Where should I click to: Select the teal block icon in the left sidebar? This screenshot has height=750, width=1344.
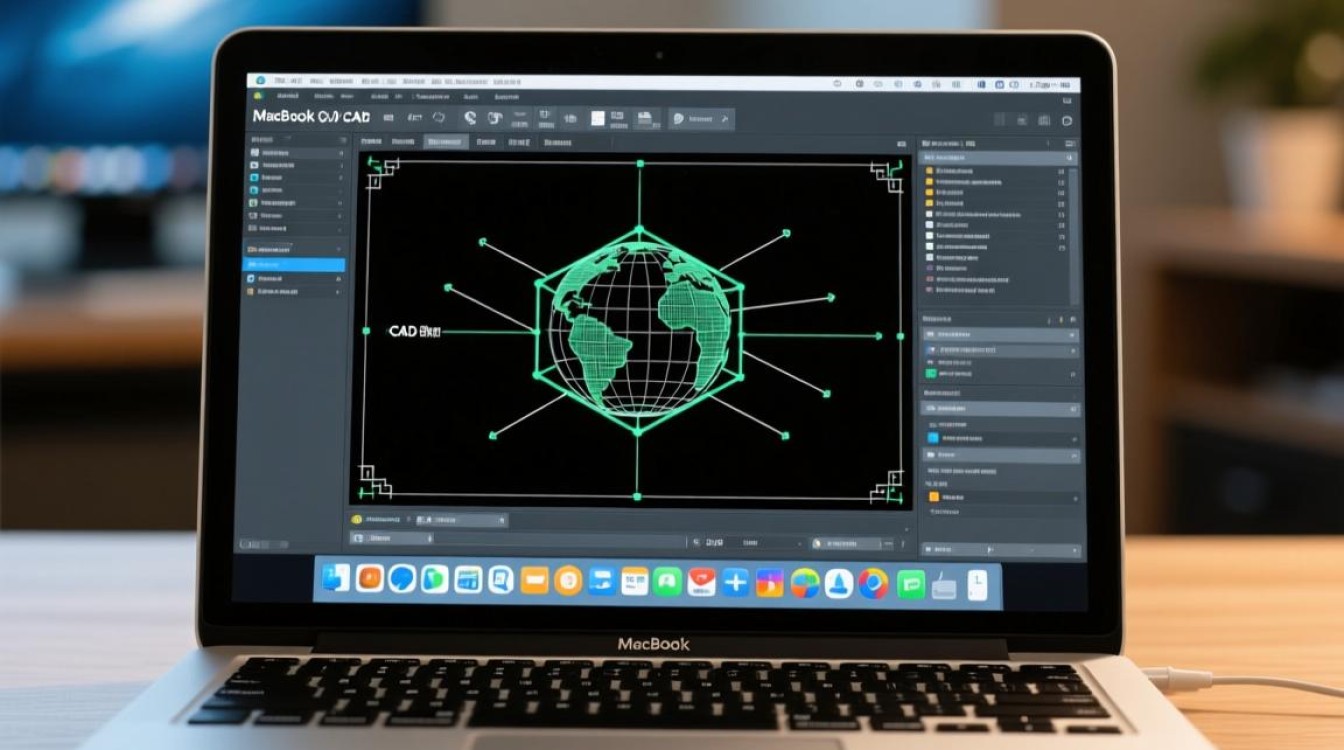pyautogui.click(x=254, y=178)
